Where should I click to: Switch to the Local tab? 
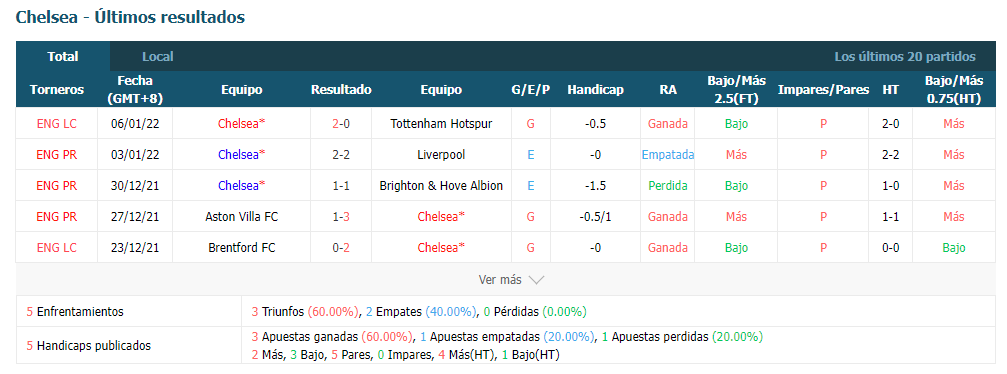click(x=158, y=57)
